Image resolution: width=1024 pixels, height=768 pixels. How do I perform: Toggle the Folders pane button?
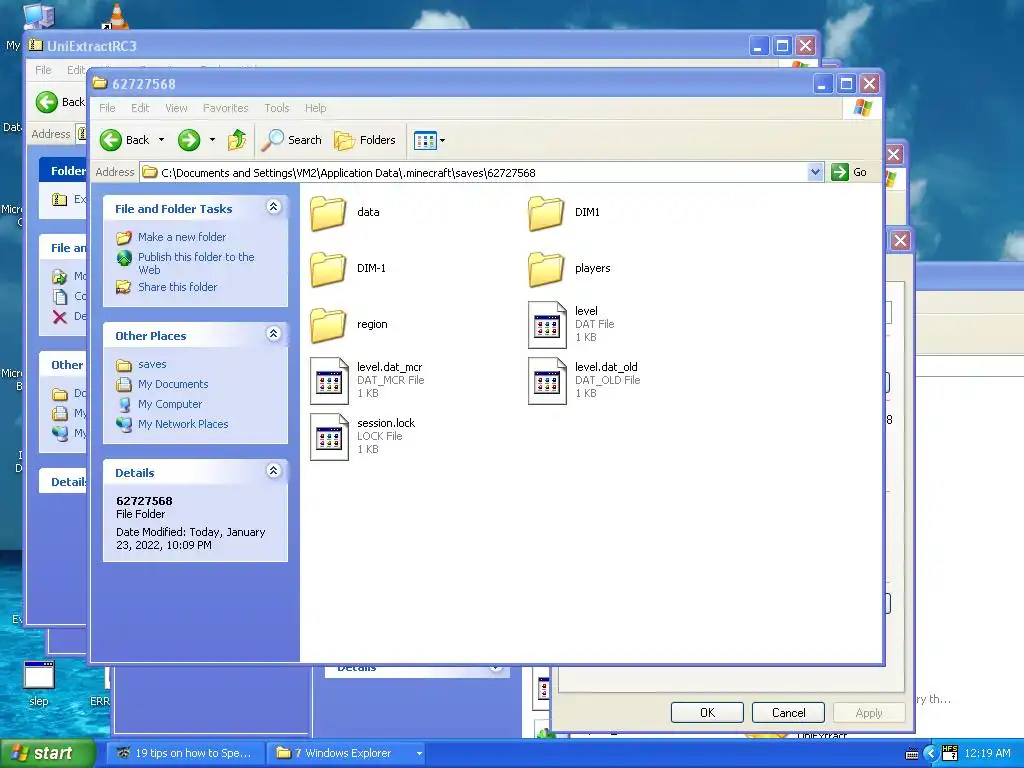pos(364,140)
